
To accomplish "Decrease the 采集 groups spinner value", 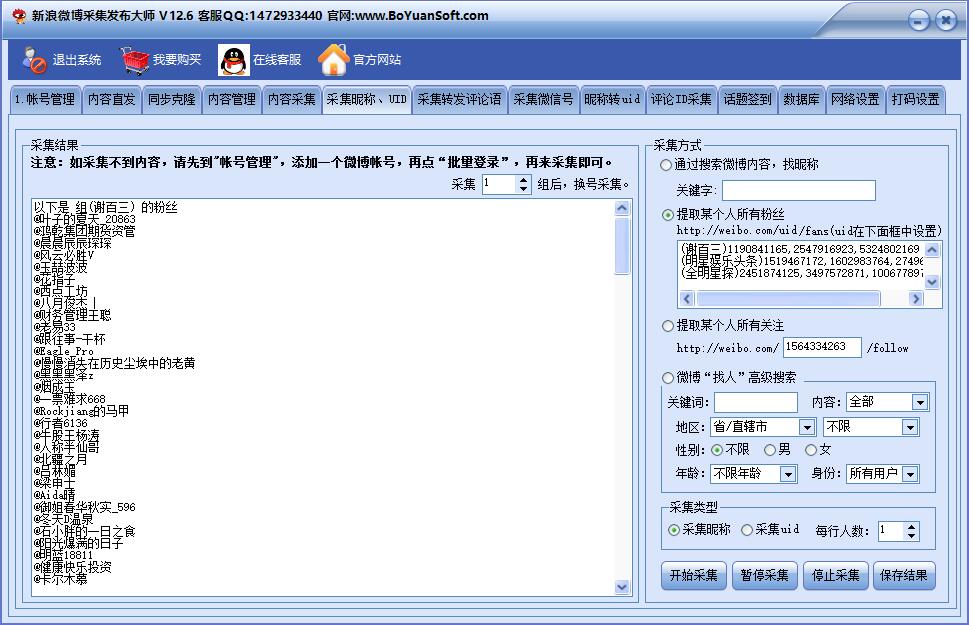I will (523, 189).
